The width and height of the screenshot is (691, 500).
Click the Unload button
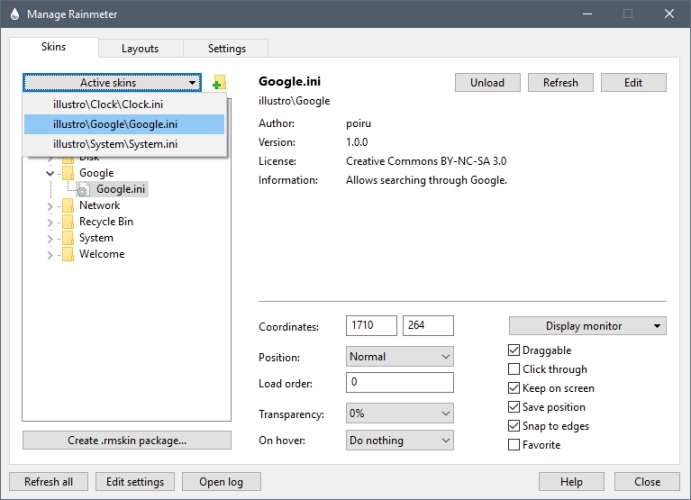point(487,82)
